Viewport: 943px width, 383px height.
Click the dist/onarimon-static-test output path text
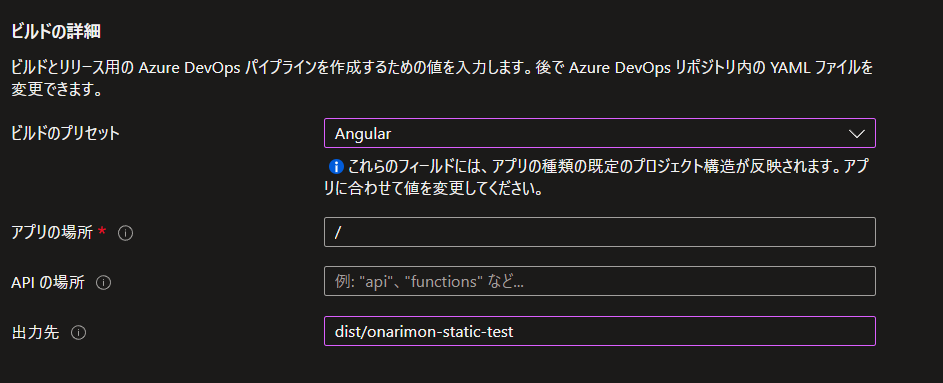point(424,331)
